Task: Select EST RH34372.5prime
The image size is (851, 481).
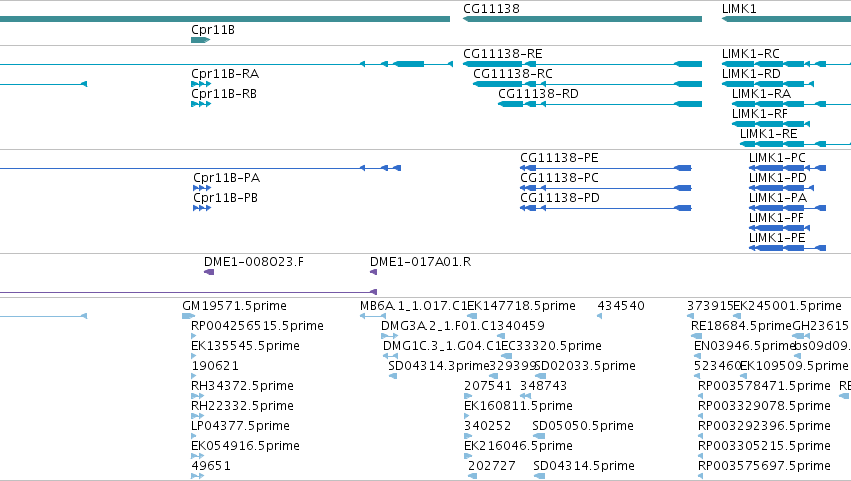Action: 242,386
